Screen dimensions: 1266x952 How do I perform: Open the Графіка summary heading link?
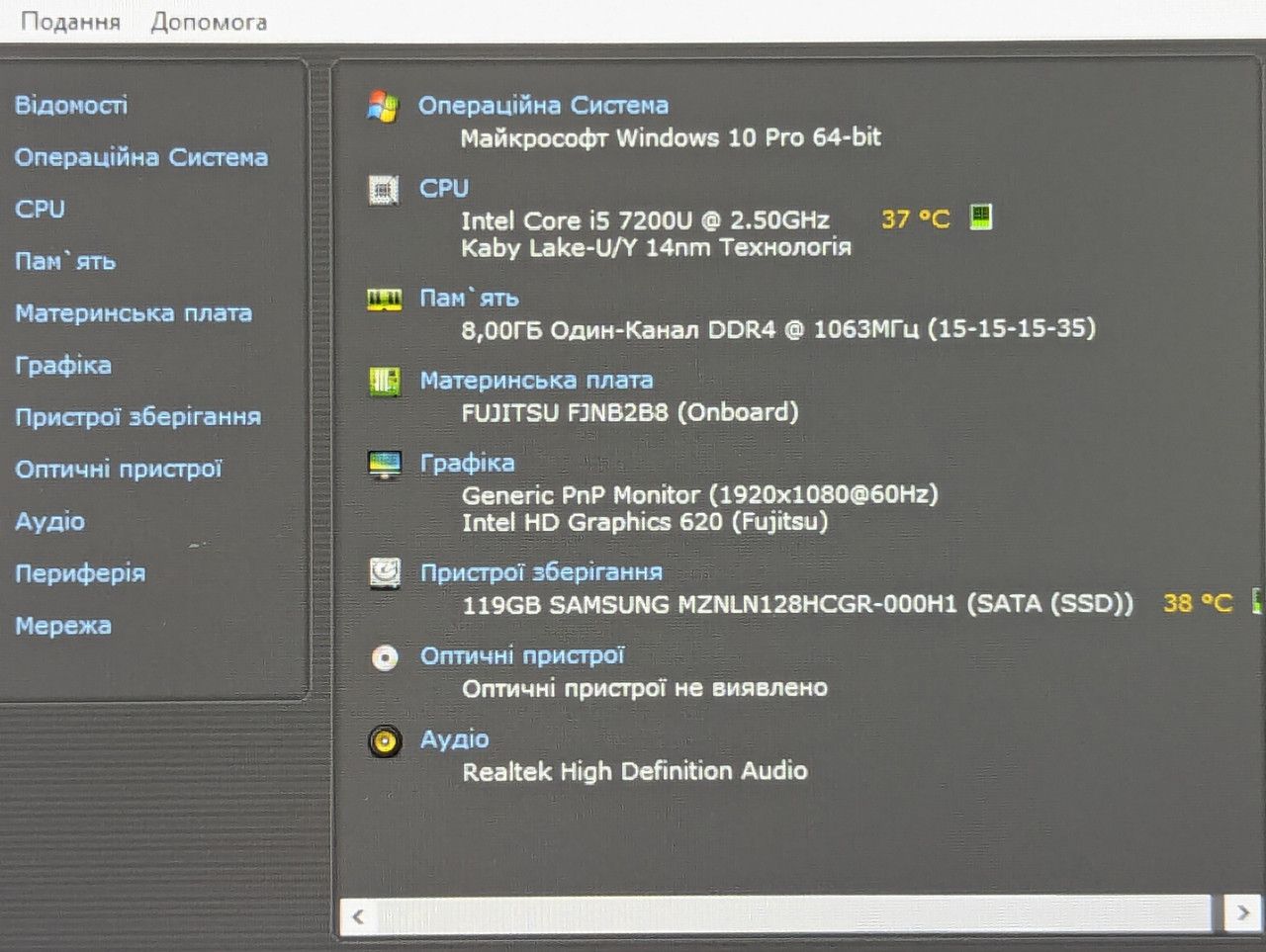[x=467, y=463]
